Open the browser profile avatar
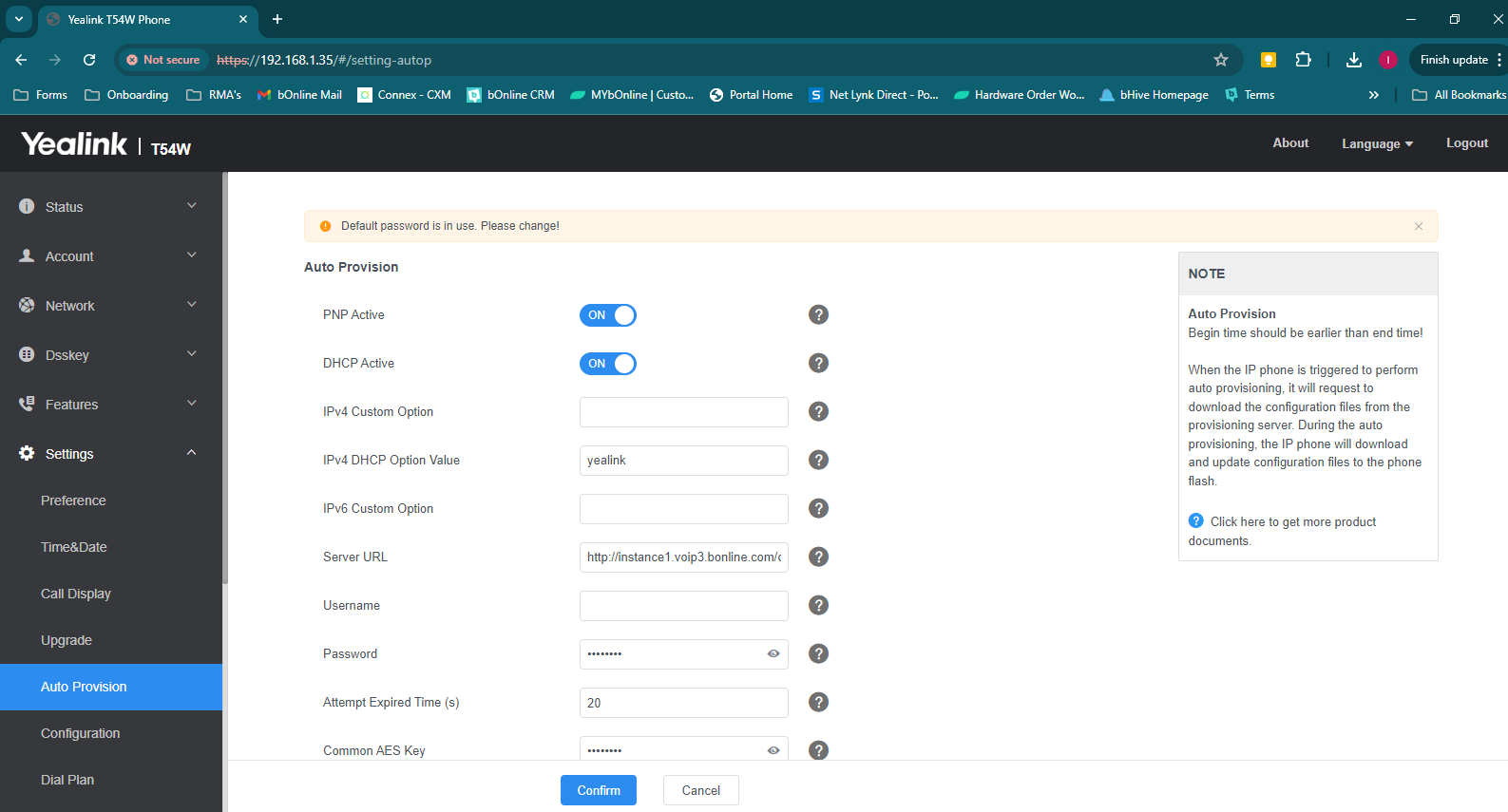This screenshot has width=1508, height=812. tap(1388, 60)
